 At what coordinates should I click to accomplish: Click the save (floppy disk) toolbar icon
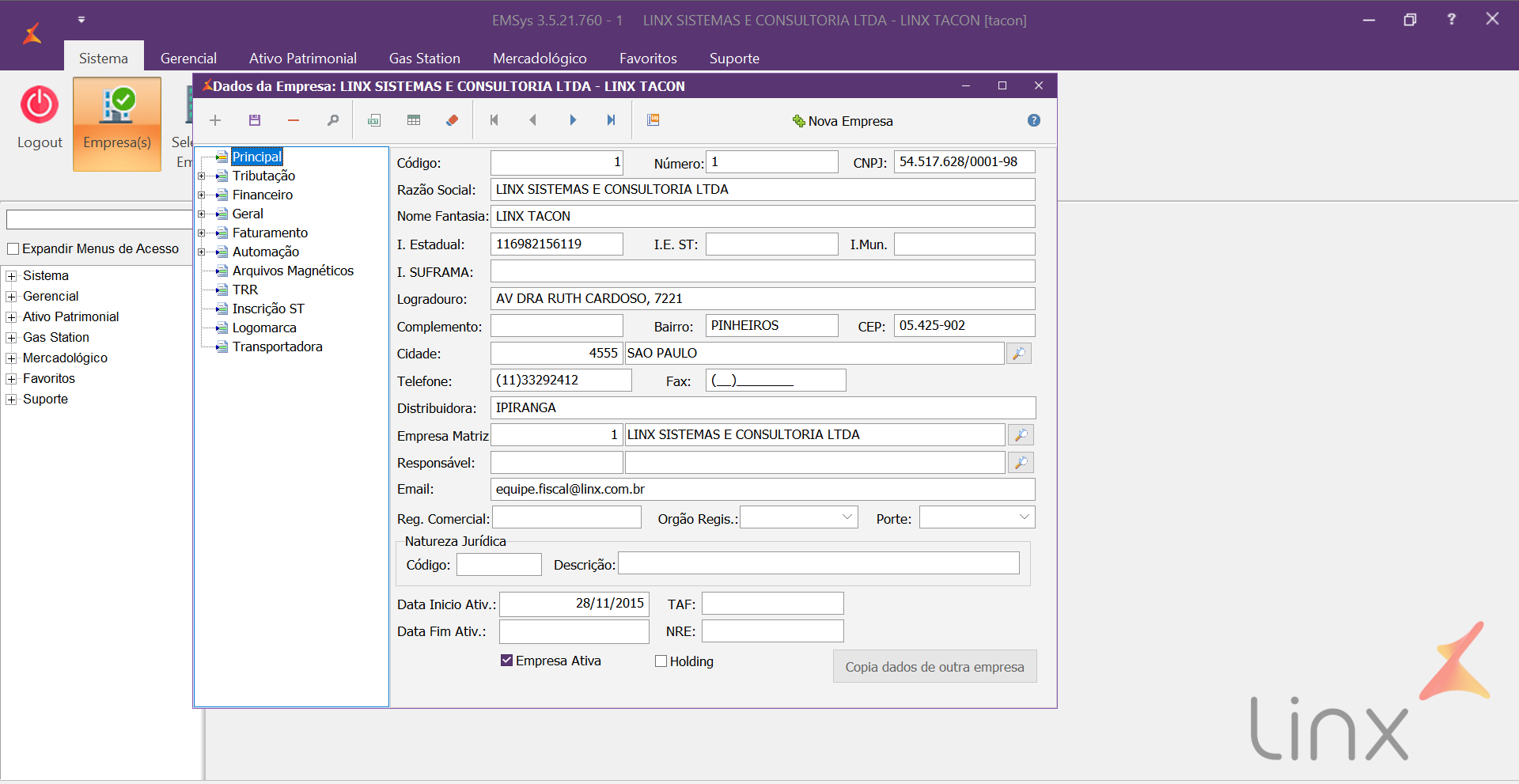pos(255,120)
